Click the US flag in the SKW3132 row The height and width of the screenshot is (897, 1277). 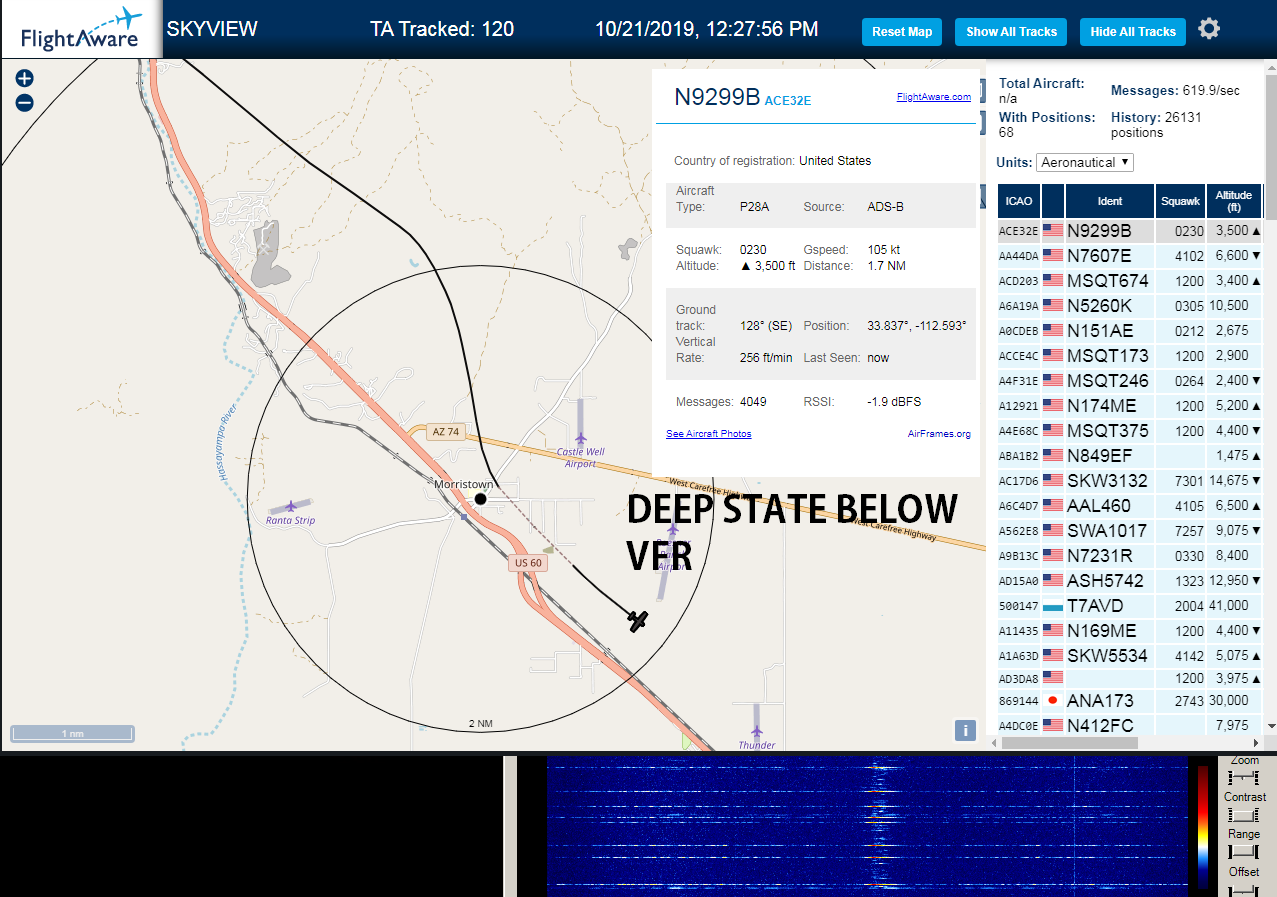1052,481
